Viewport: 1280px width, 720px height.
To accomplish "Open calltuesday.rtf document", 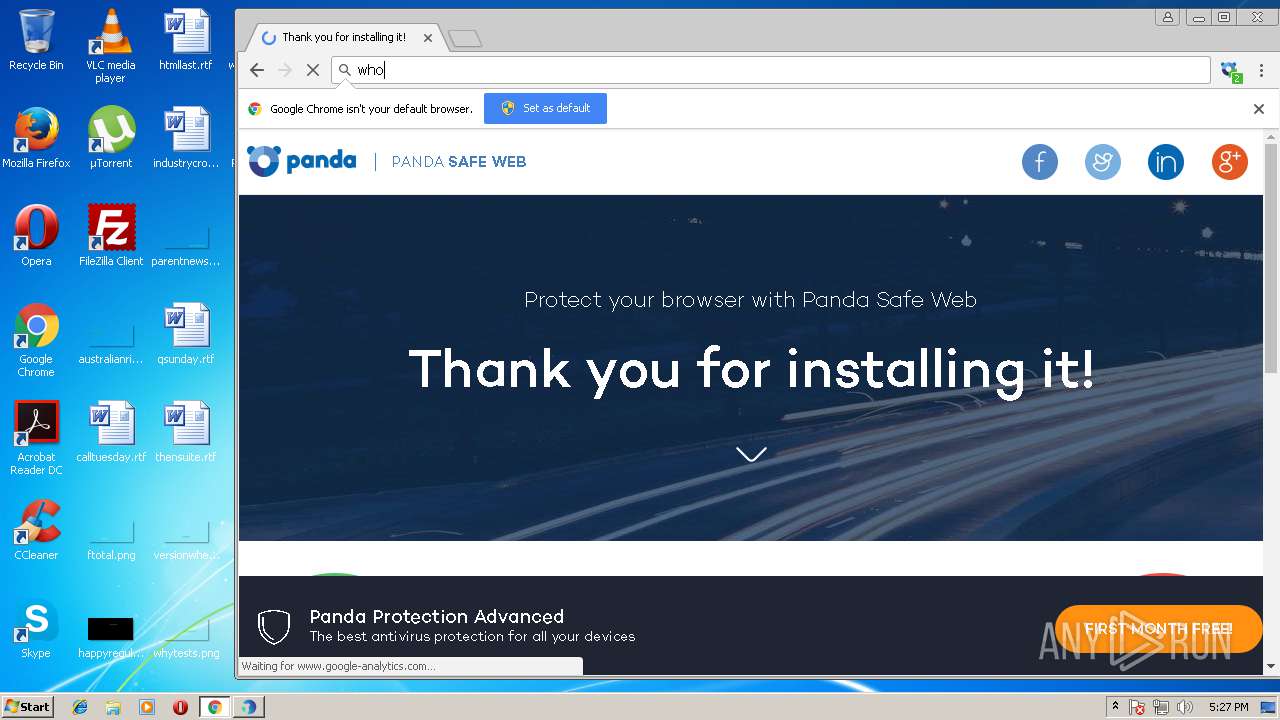I will 111,431.
